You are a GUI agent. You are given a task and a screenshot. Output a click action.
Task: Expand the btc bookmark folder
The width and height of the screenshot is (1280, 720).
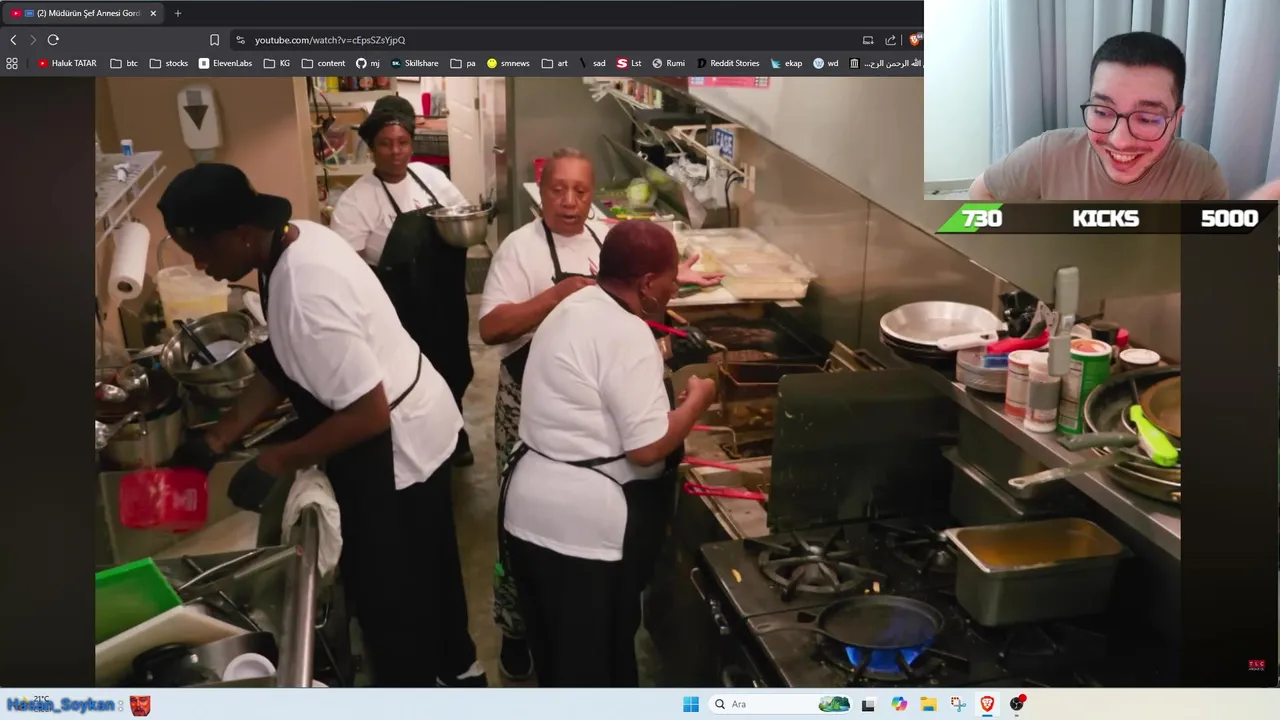[x=125, y=63]
